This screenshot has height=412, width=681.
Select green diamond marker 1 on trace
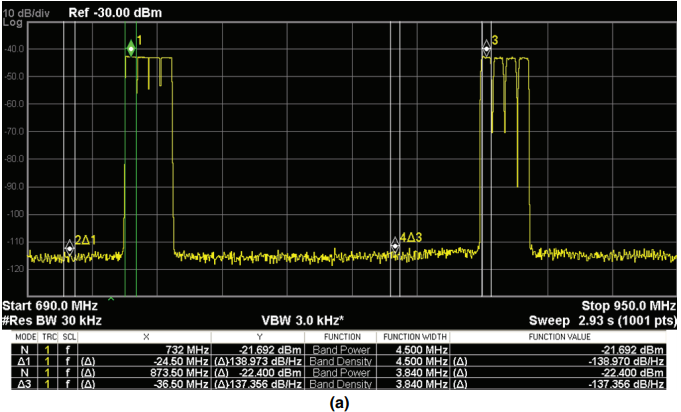click(131, 49)
